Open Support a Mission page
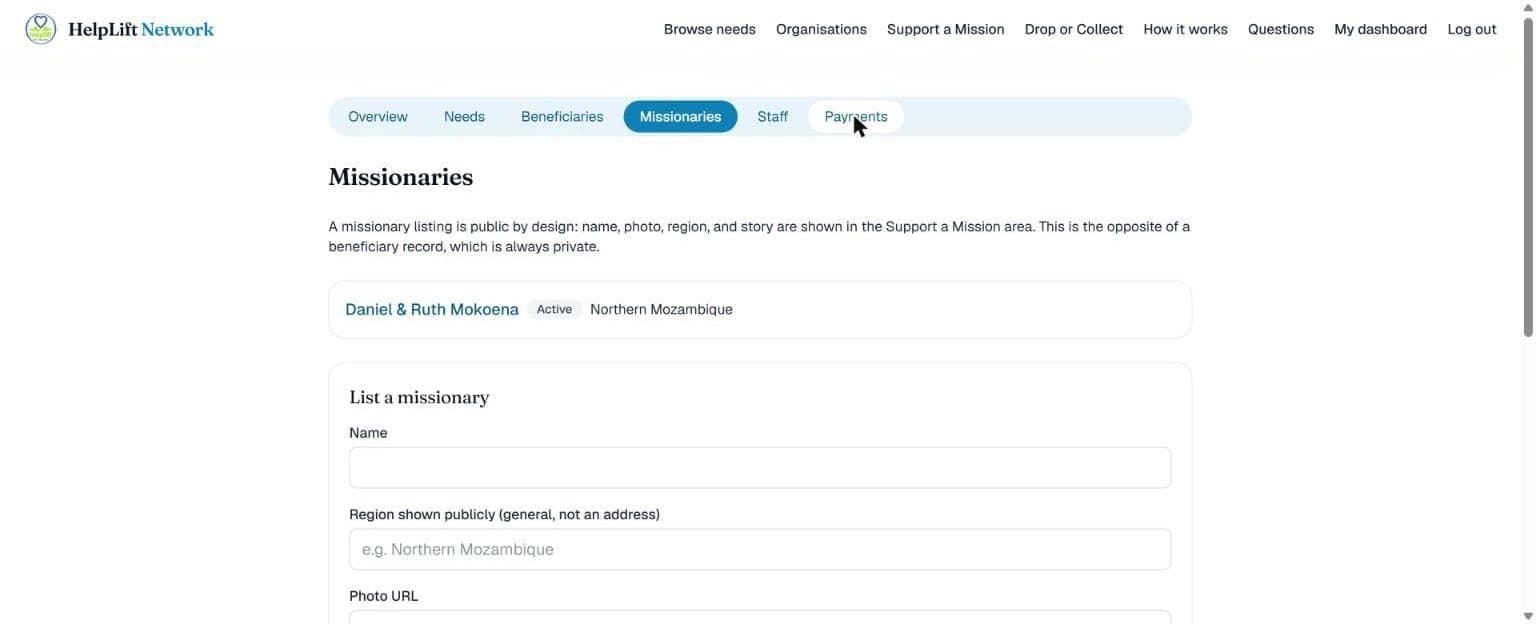The width and height of the screenshot is (1536, 624). coord(946,29)
